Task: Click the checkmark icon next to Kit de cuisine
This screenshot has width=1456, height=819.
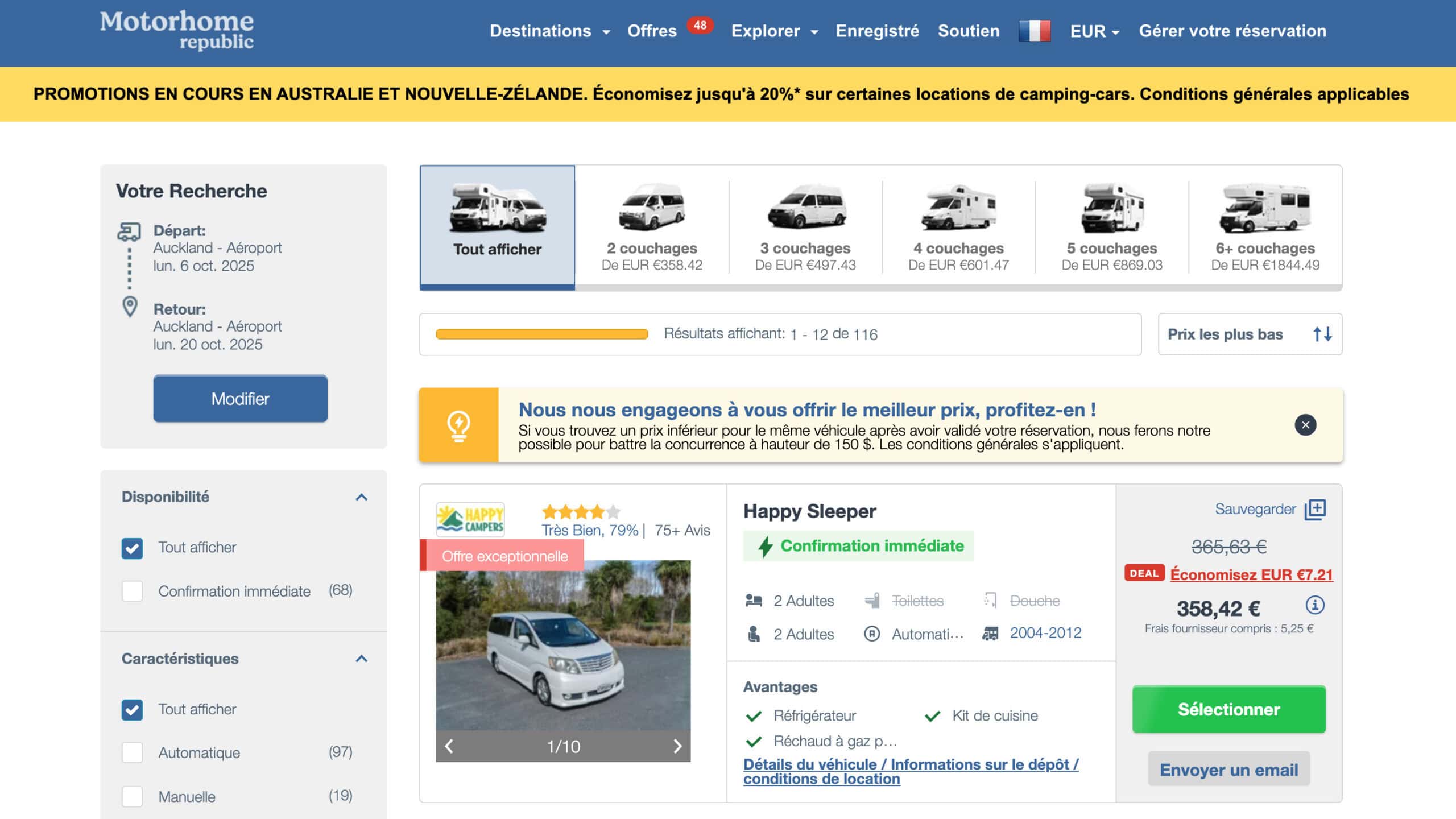Action: tap(933, 716)
